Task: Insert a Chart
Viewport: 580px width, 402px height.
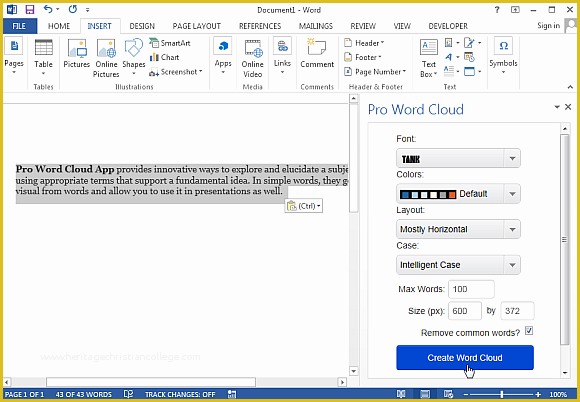Action: (x=165, y=57)
